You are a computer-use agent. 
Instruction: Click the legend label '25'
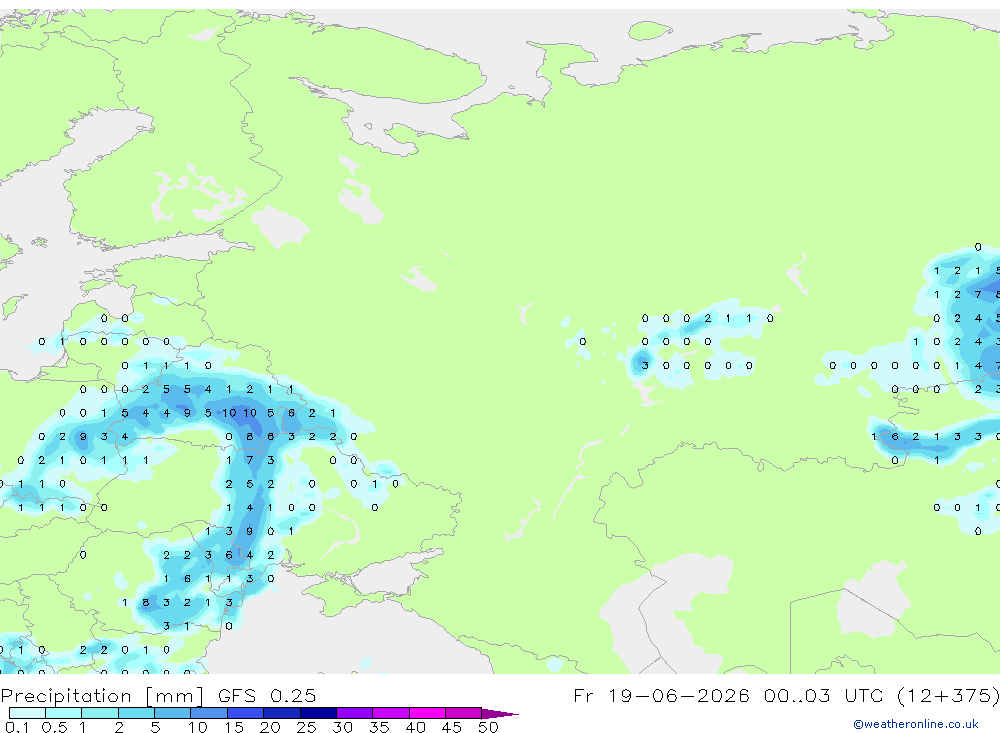coord(306,727)
